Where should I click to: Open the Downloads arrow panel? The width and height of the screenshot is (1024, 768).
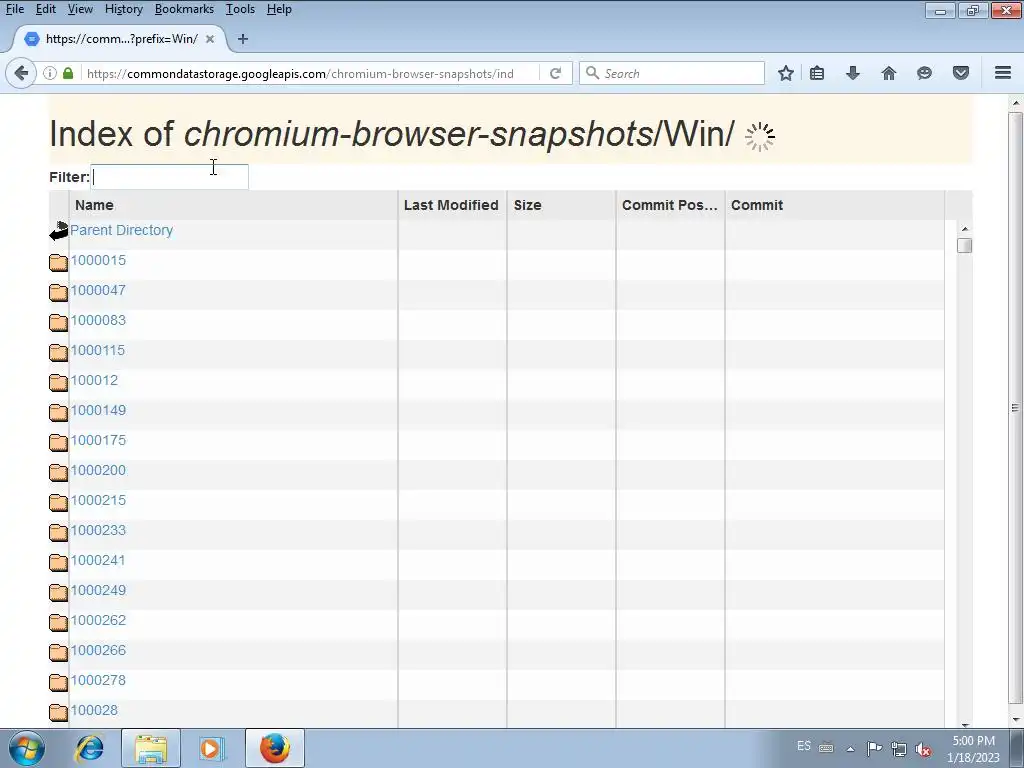[853, 73]
